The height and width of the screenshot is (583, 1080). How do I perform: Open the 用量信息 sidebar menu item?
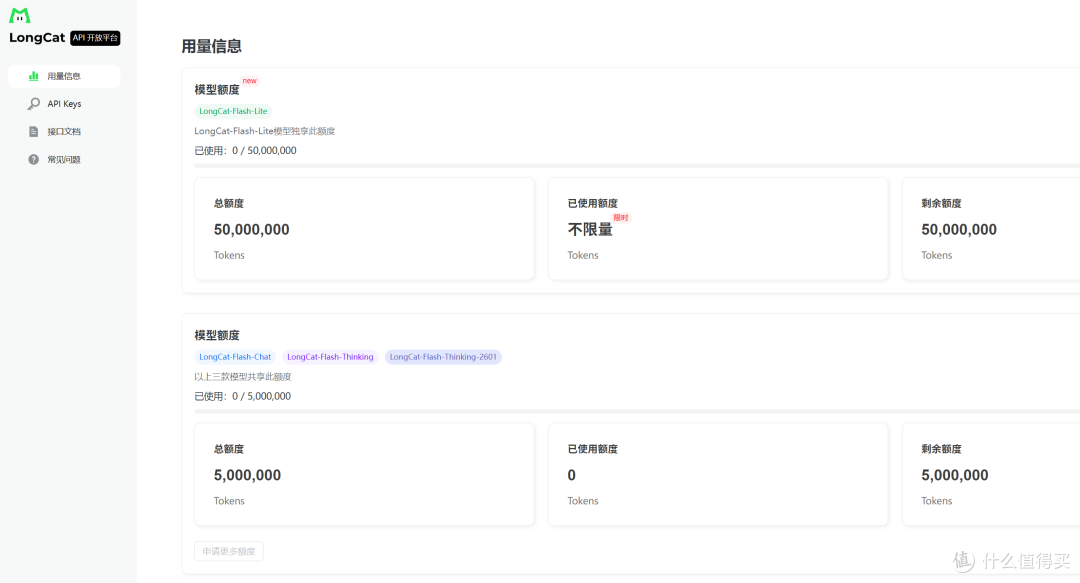point(64,76)
